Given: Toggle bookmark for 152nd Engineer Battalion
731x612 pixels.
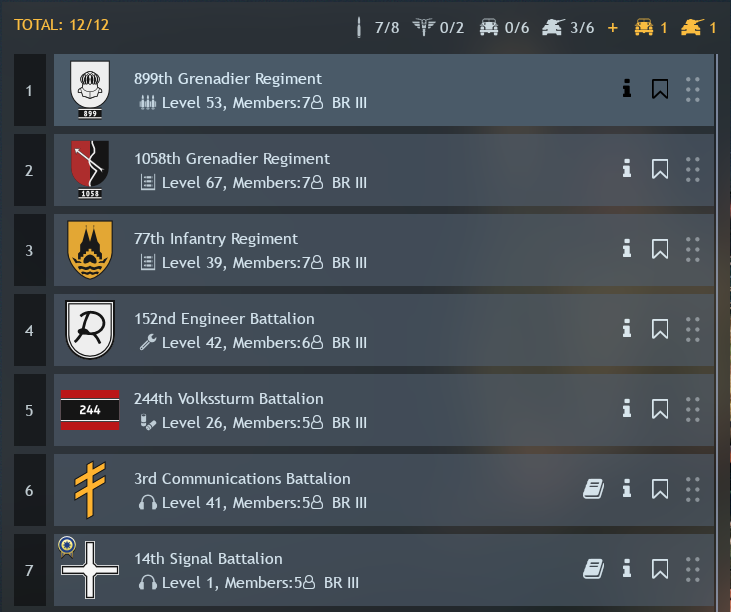Looking at the screenshot, I should click(660, 329).
